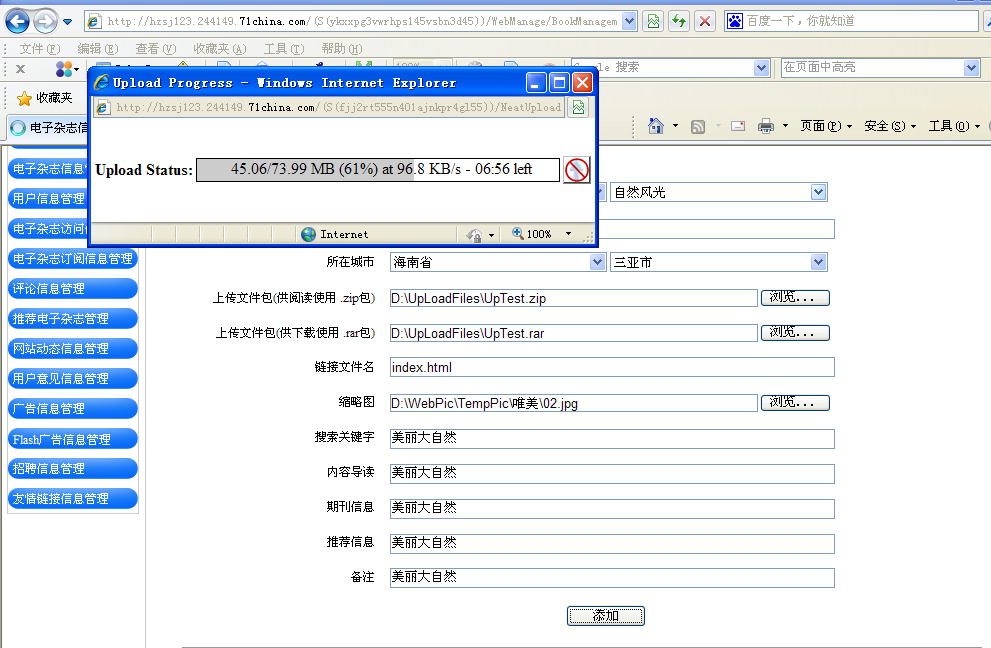Click the RSS feeds icon
Screen dimensions: 991x648
tap(698, 126)
